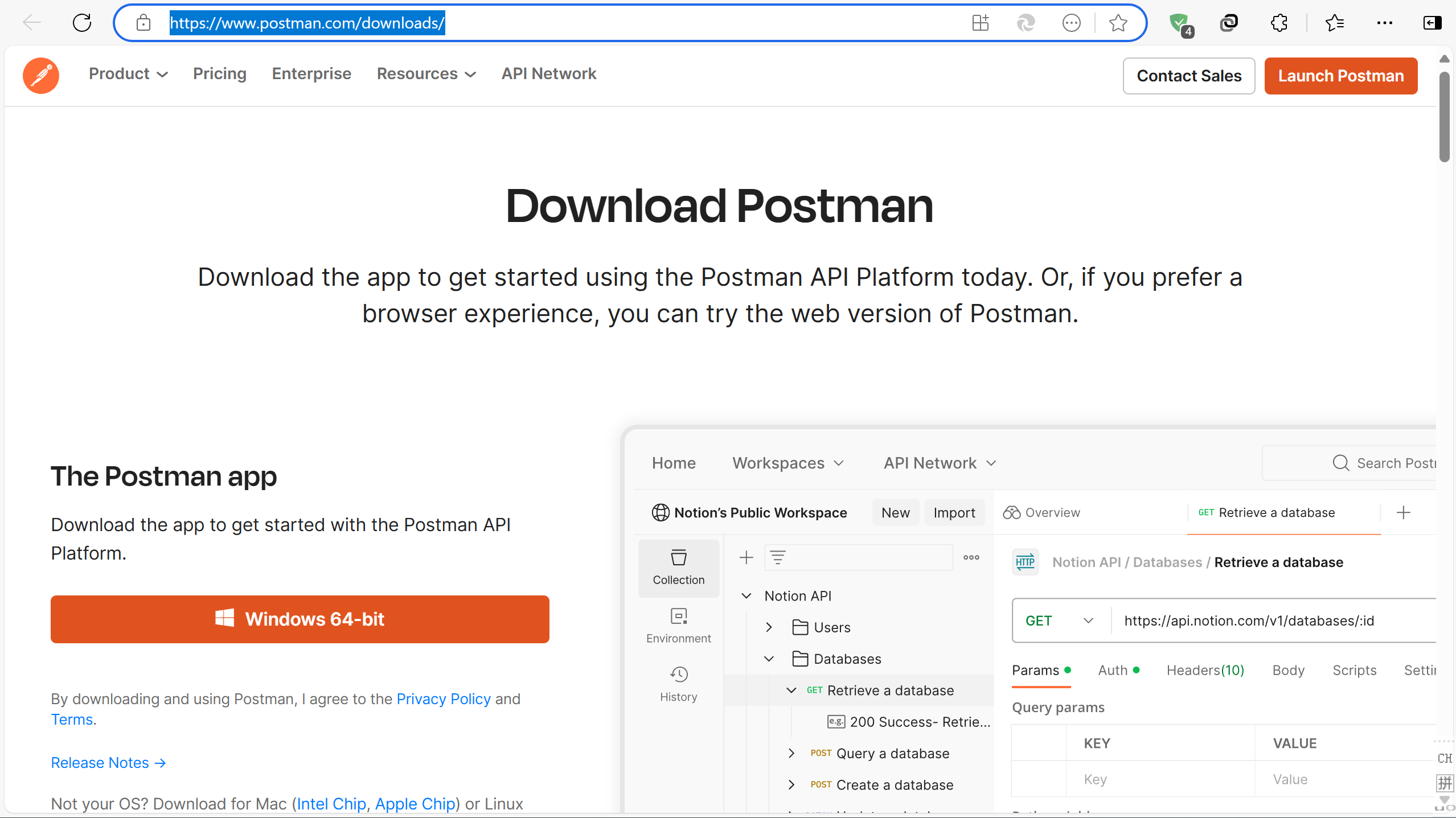Expand the Users folder
This screenshot has width=1456, height=818.
coord(769,627)
